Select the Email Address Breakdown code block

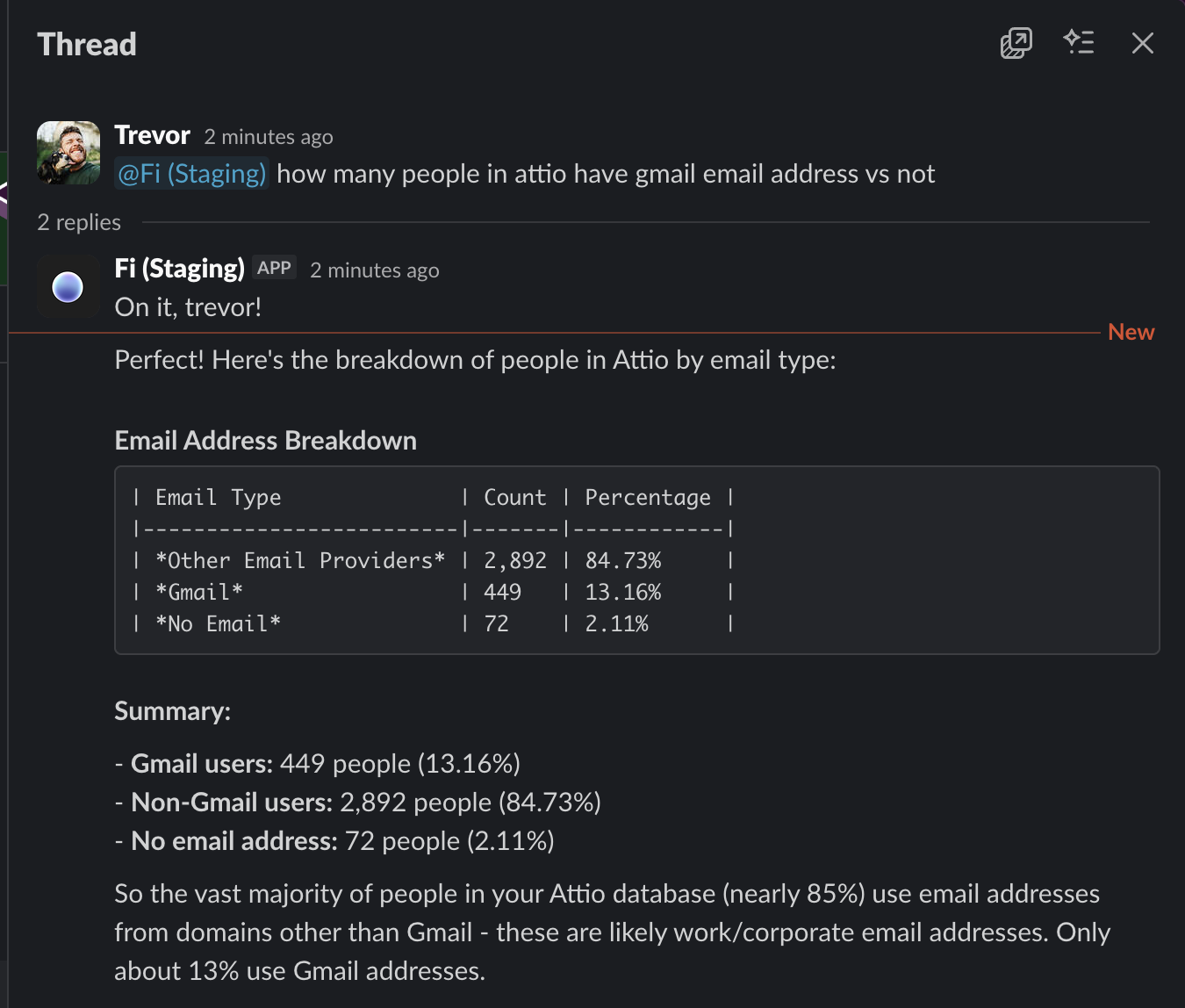point(636,559)
